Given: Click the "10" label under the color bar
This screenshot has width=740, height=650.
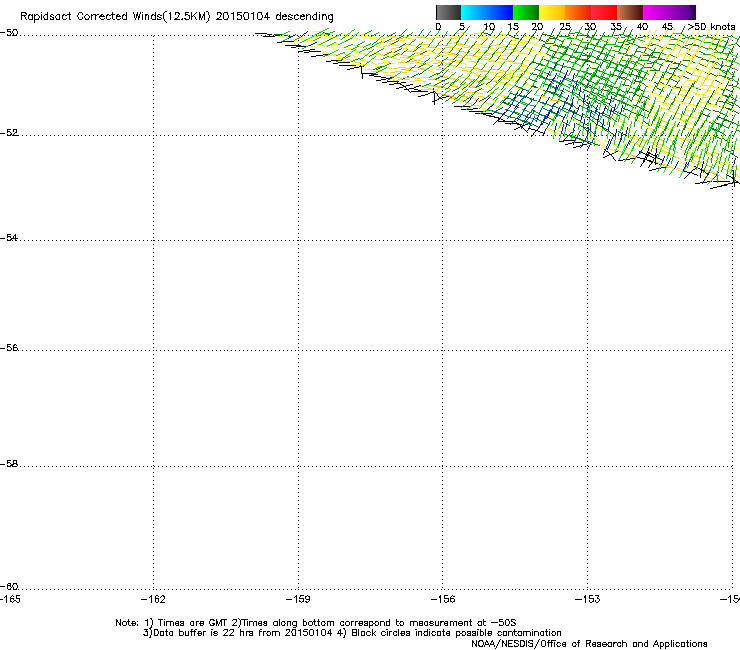Looking at the screenshot, I should tap(489, 27).
